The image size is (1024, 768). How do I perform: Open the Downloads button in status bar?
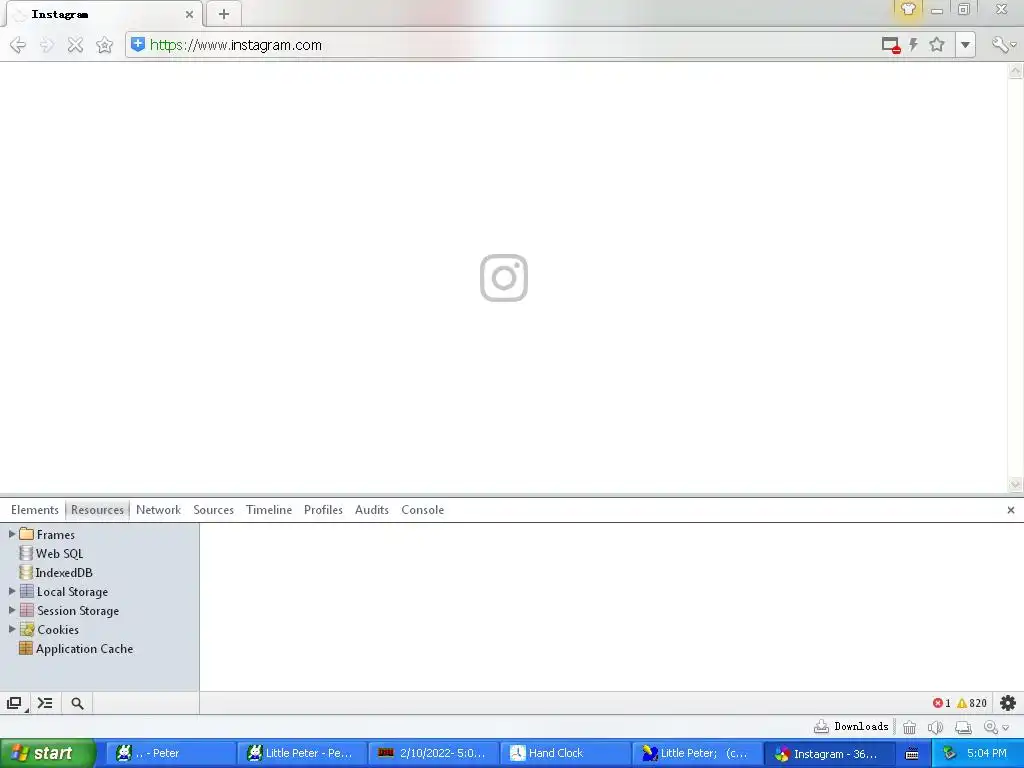pyautogui.click(x=851, y=726)
